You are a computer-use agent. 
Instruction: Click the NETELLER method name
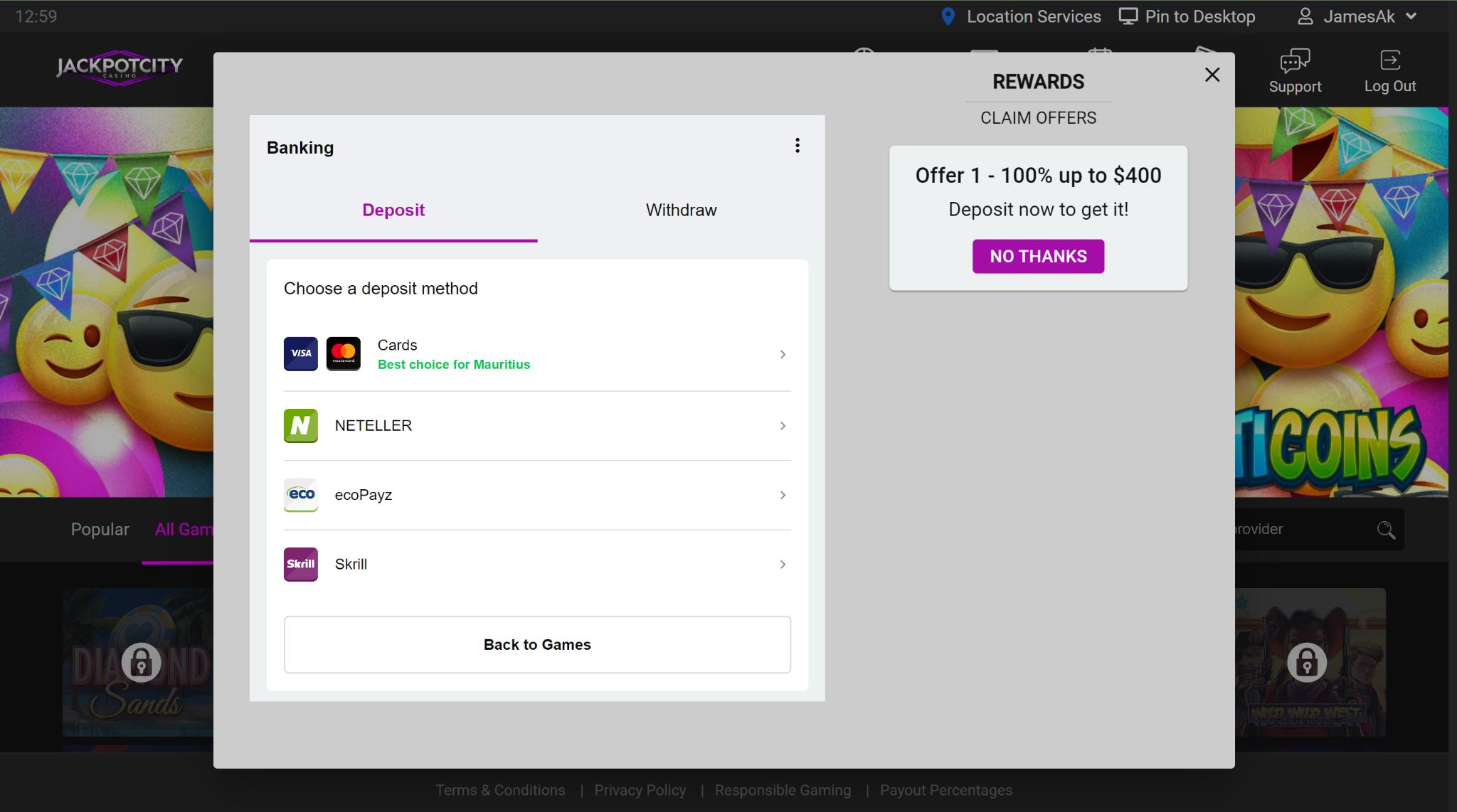[373, 426]
